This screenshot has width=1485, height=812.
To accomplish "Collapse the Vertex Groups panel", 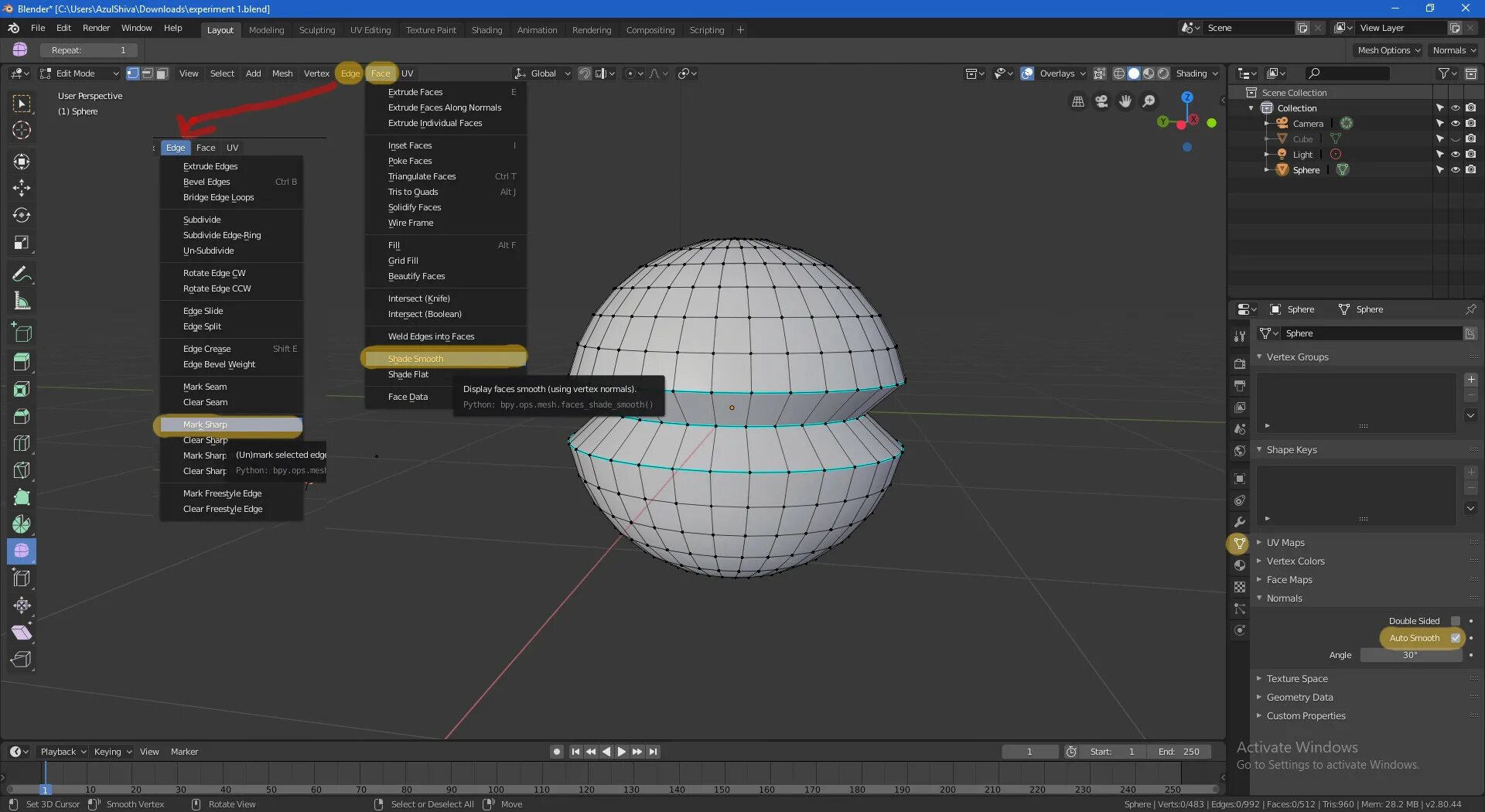I will [1259, 357].
